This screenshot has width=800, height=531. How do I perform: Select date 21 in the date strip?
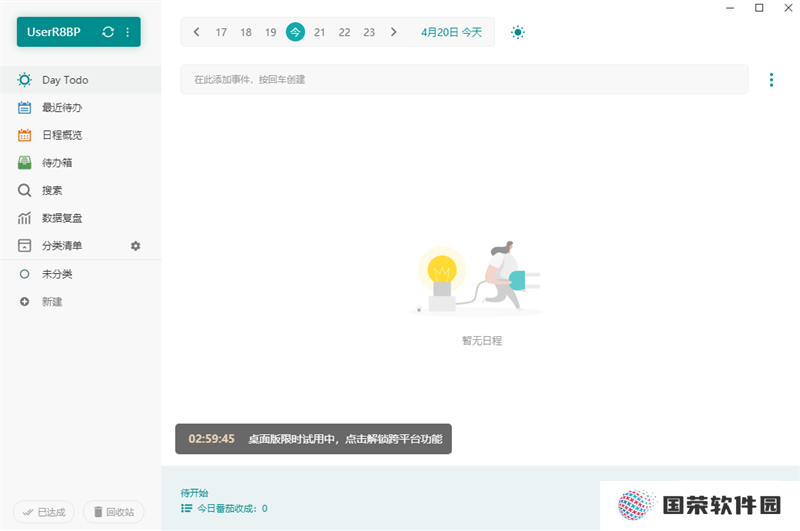[320, 33]
